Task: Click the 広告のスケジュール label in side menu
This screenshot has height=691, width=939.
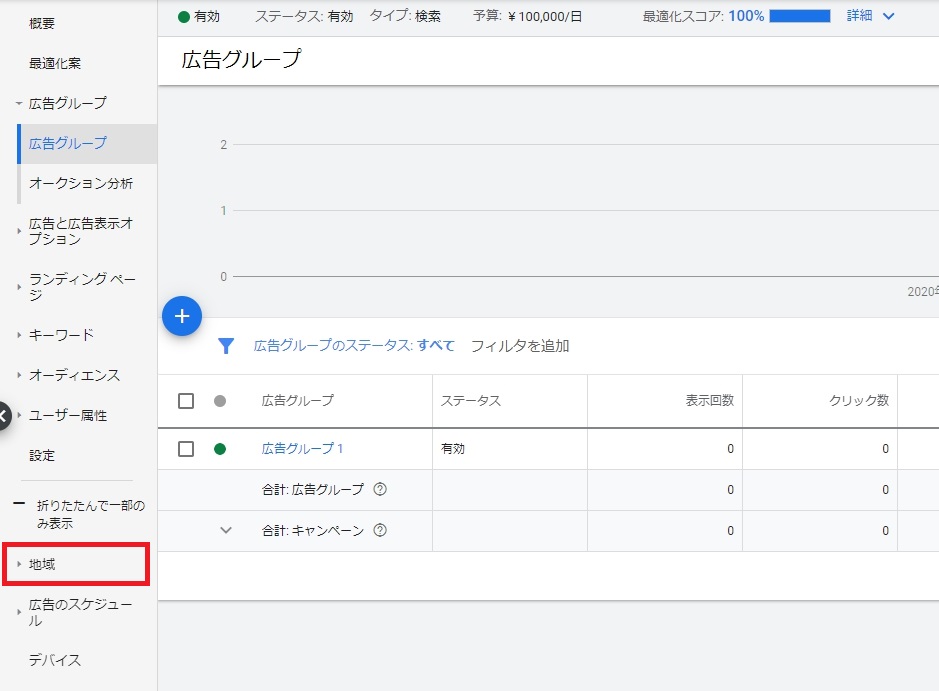Action: point(81,612)
